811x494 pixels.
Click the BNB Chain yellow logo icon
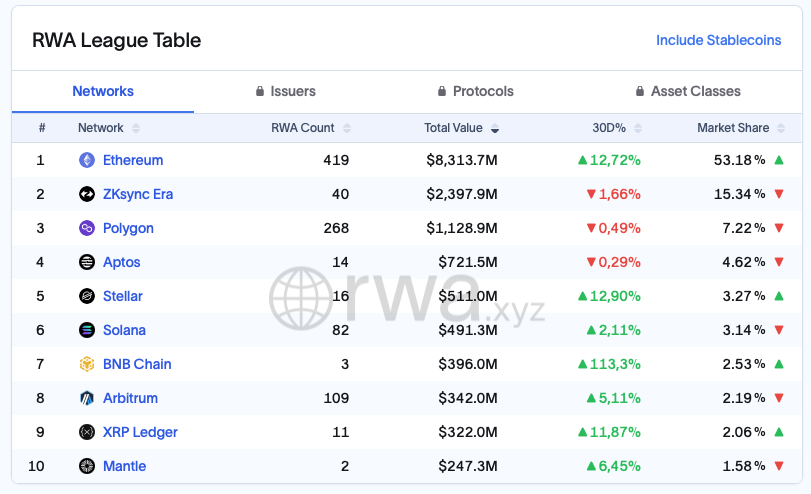click(x=87, y=364)
